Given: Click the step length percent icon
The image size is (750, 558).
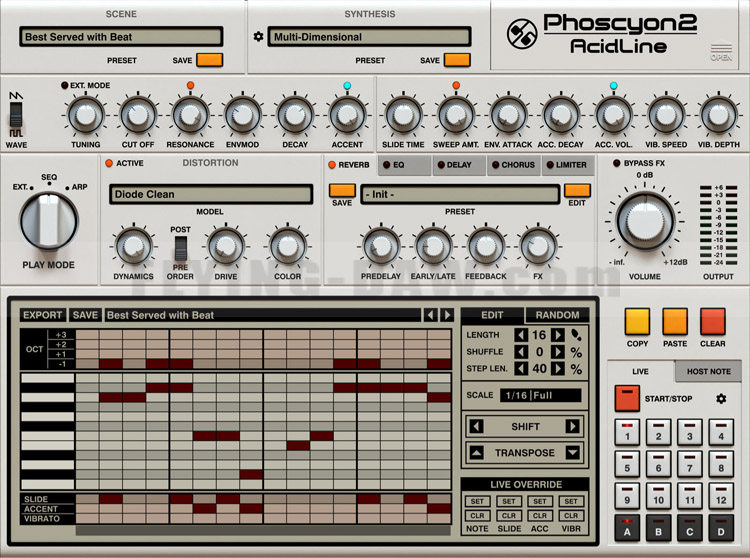Looking at the screenshot, I should [x=576, y=369].
